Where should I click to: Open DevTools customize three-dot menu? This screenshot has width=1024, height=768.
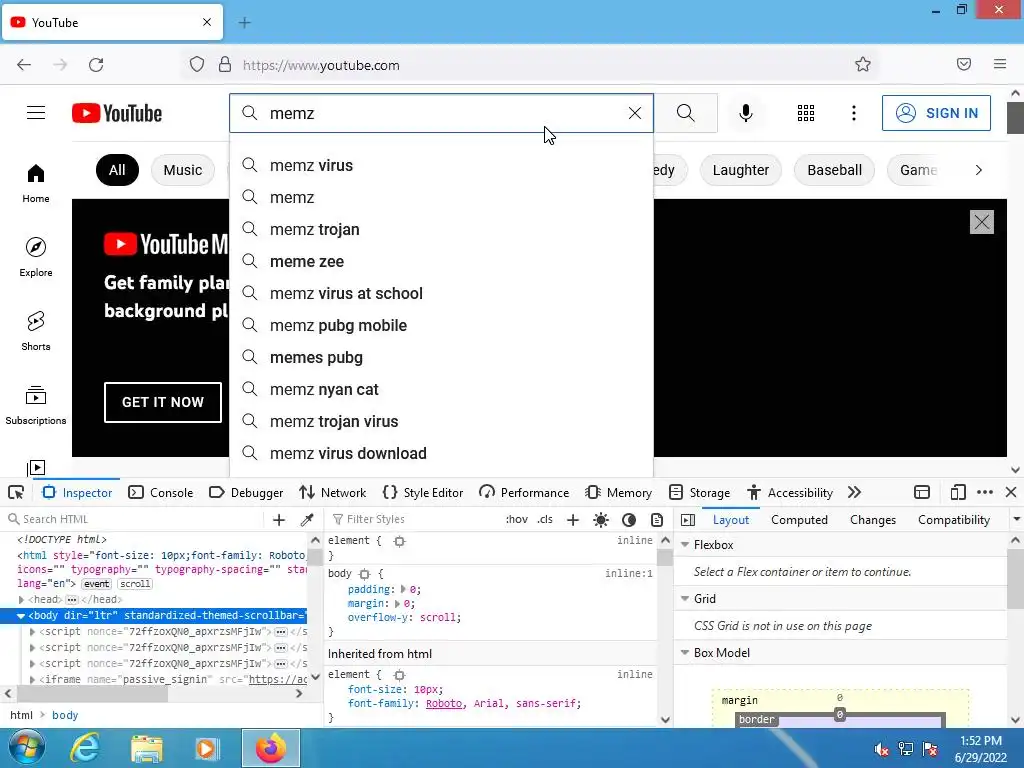click(985, 492)
